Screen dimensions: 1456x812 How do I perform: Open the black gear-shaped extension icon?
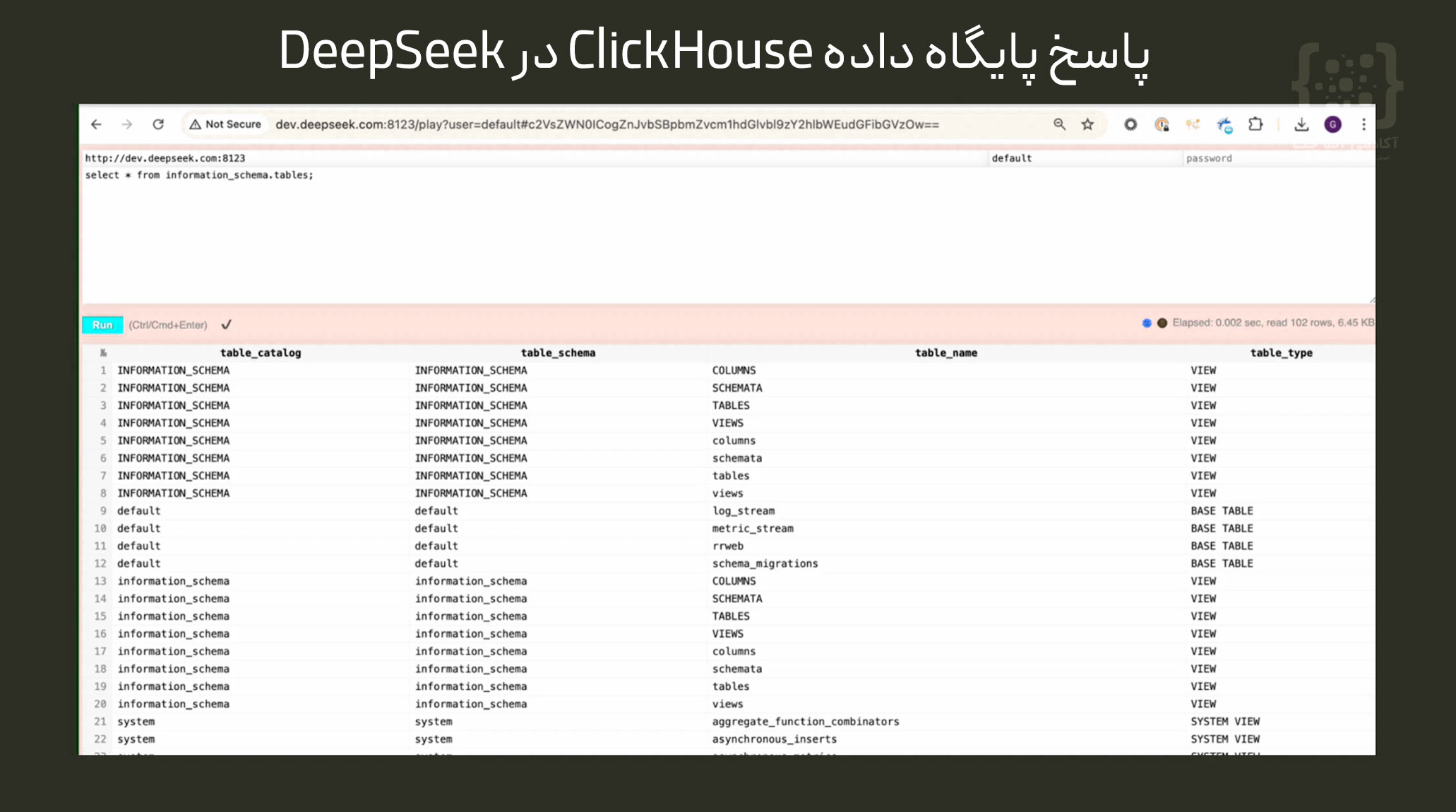coord(1130,124)
